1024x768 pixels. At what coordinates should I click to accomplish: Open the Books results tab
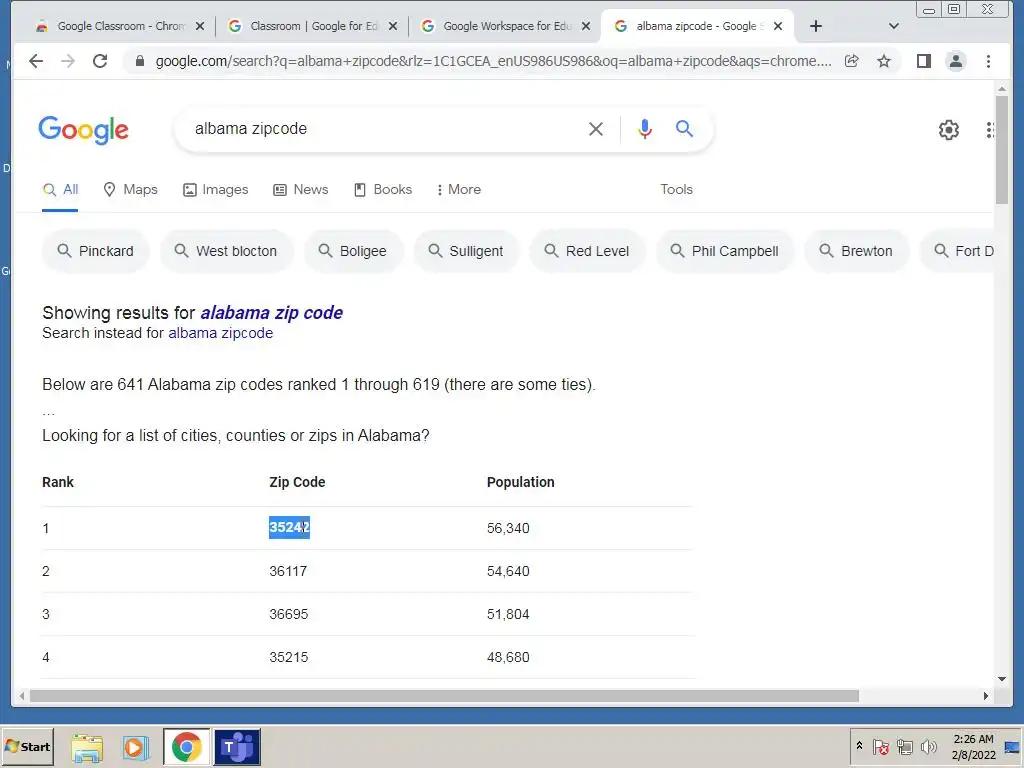[x=383, y=189]
